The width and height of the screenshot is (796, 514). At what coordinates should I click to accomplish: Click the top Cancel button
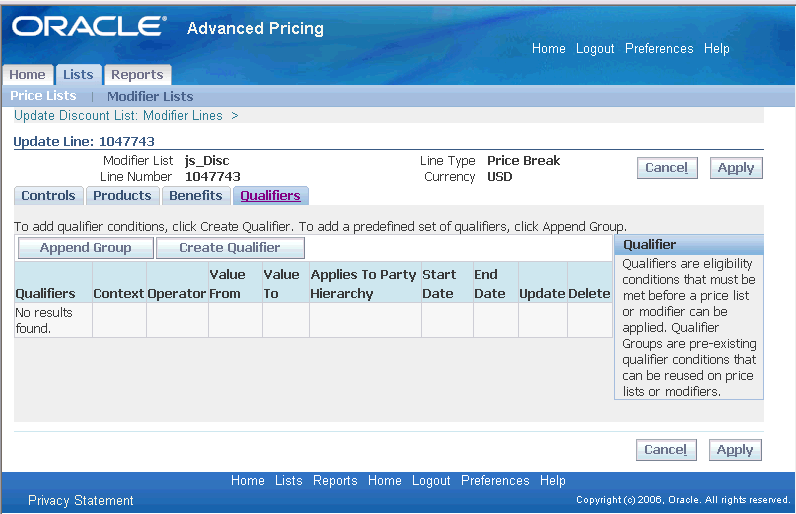click(x=667, y=168)
